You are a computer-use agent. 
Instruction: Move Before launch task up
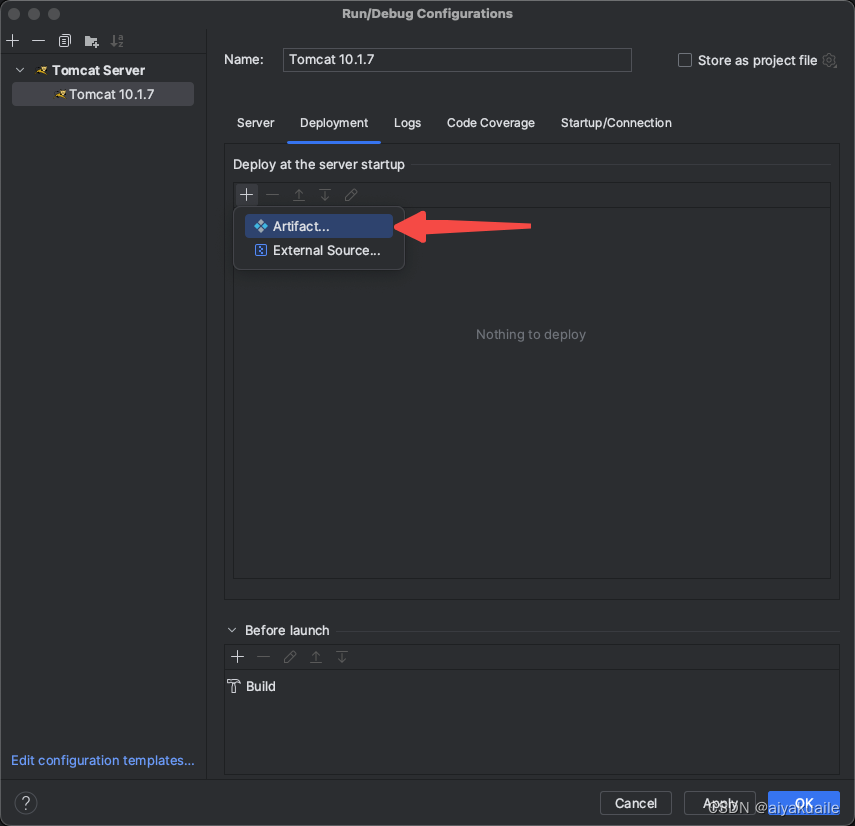316,656
